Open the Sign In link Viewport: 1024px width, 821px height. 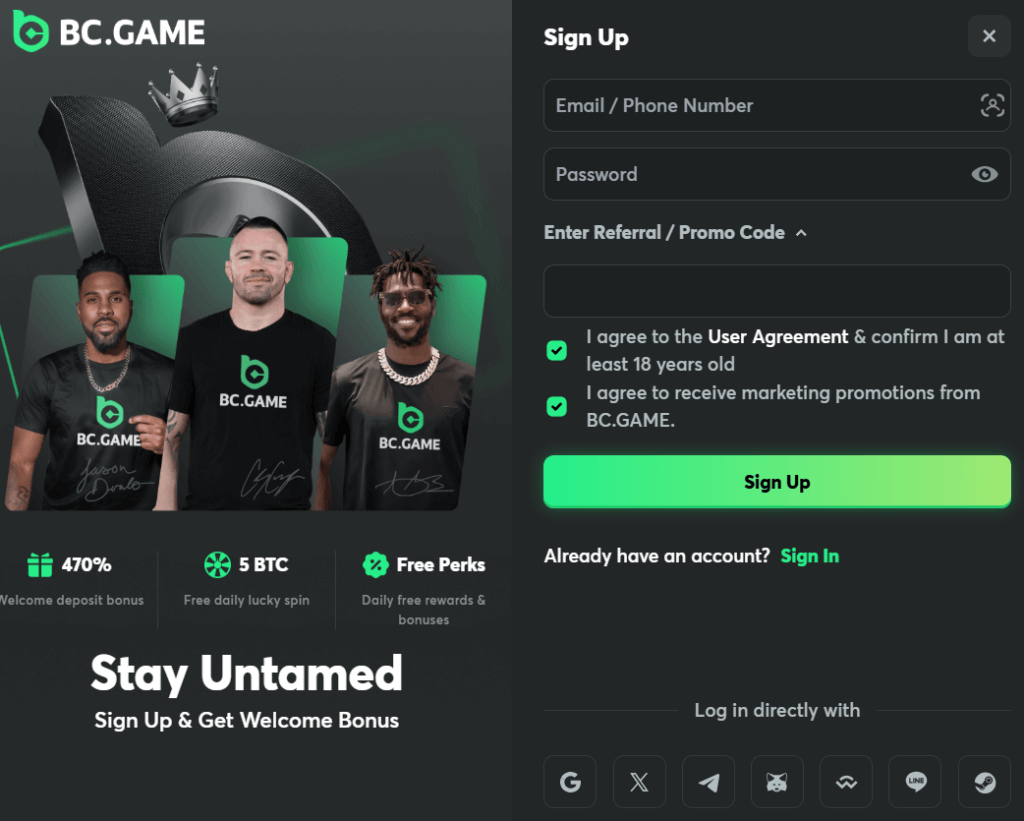click(810, 556)
